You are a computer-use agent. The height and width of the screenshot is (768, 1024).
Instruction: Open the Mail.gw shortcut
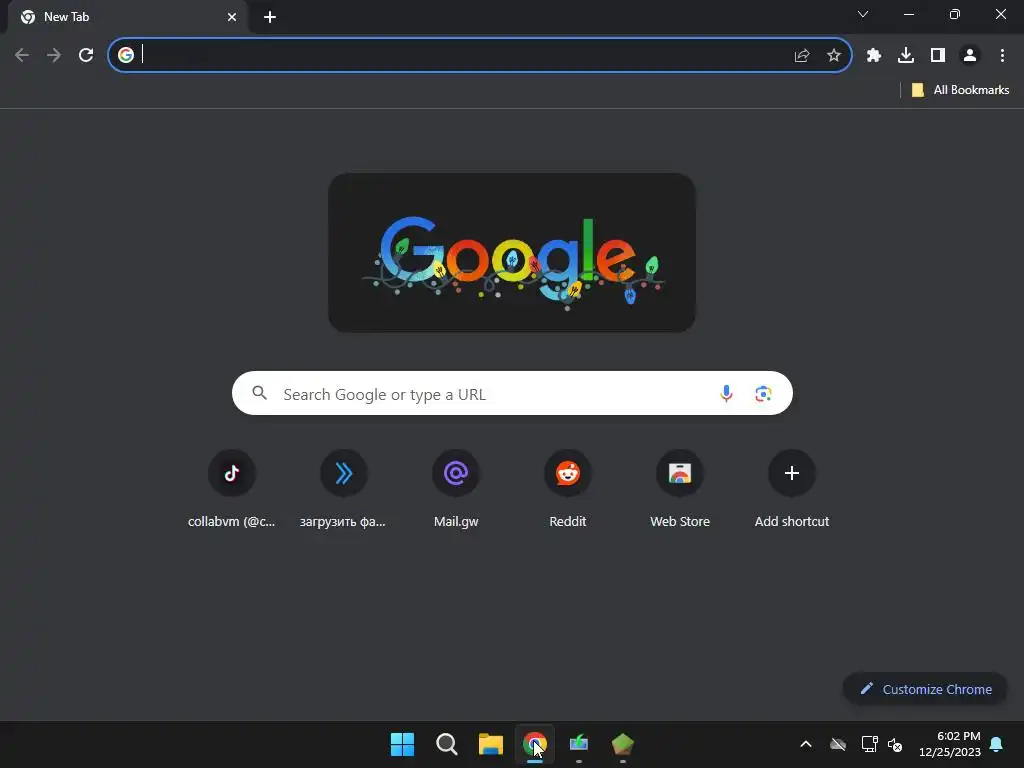[x=456, y=489]
